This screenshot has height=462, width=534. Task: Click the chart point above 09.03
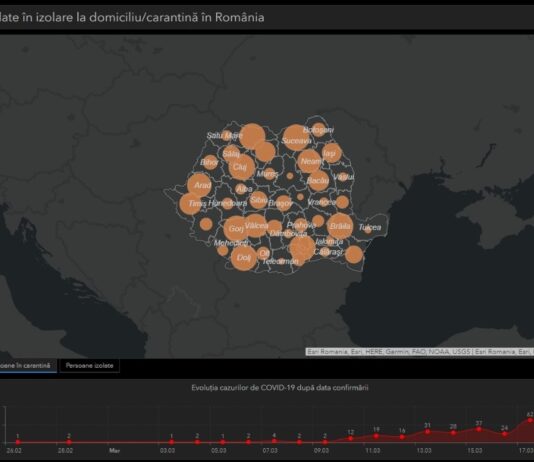click(x=325, y=442)
